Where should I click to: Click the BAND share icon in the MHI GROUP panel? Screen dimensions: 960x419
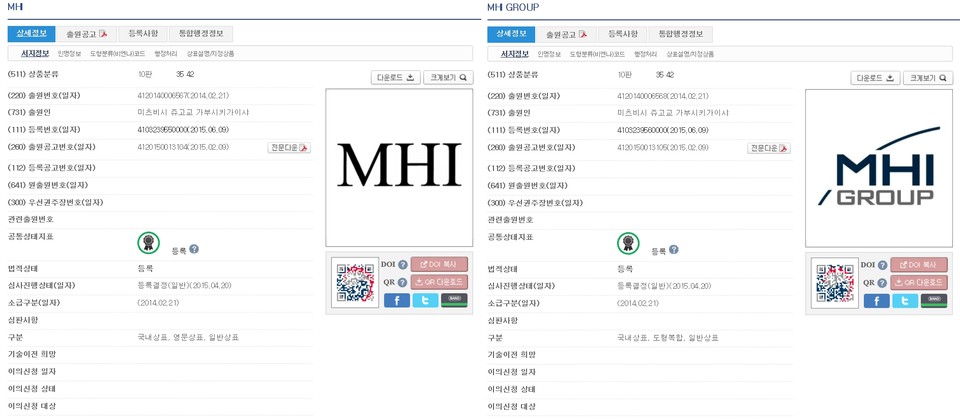[x=934, y=300]
